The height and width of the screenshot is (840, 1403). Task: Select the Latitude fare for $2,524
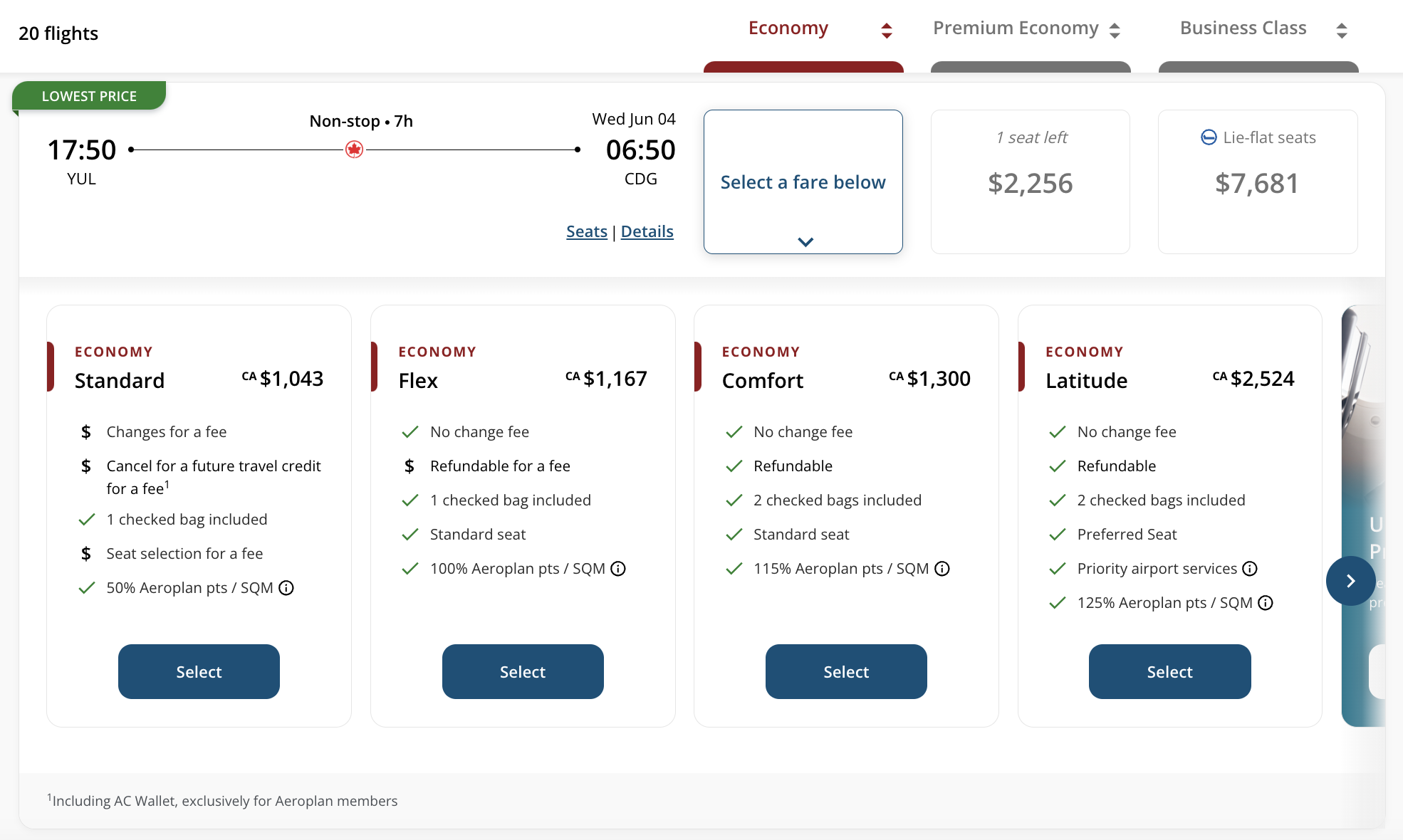click(x=1169, y=671)
